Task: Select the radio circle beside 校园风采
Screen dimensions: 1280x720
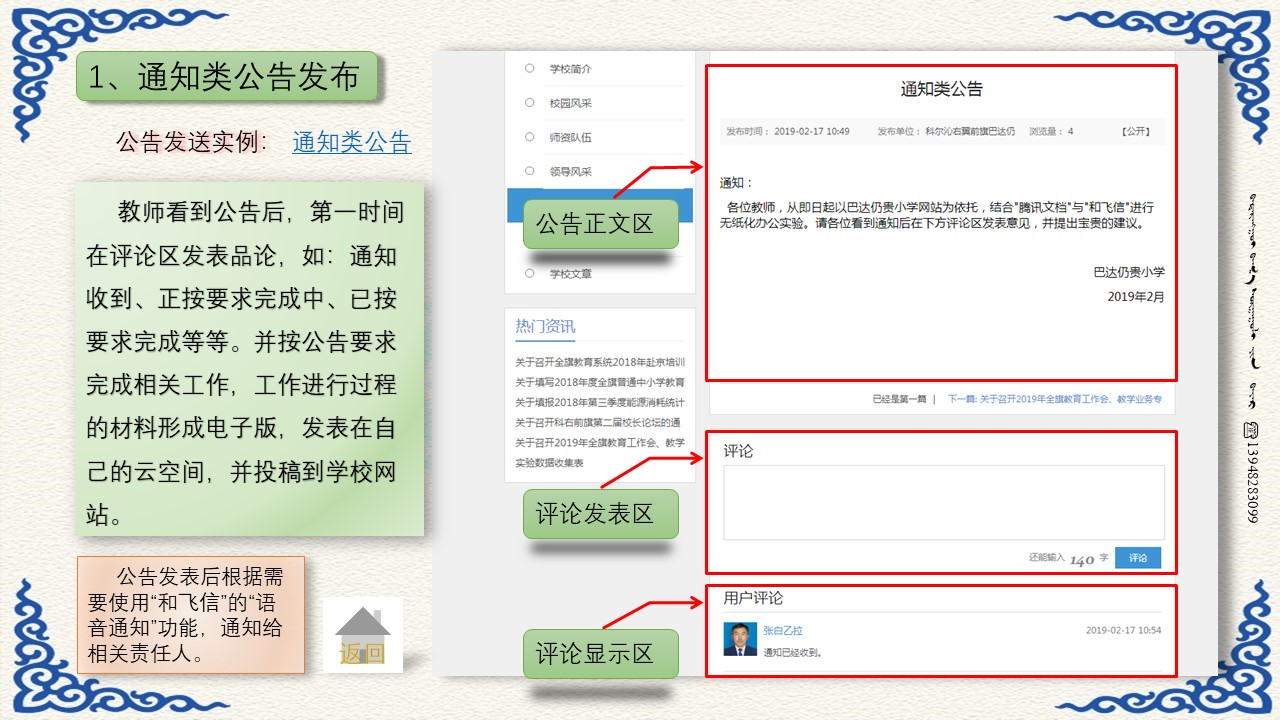Action: (530, 103)
